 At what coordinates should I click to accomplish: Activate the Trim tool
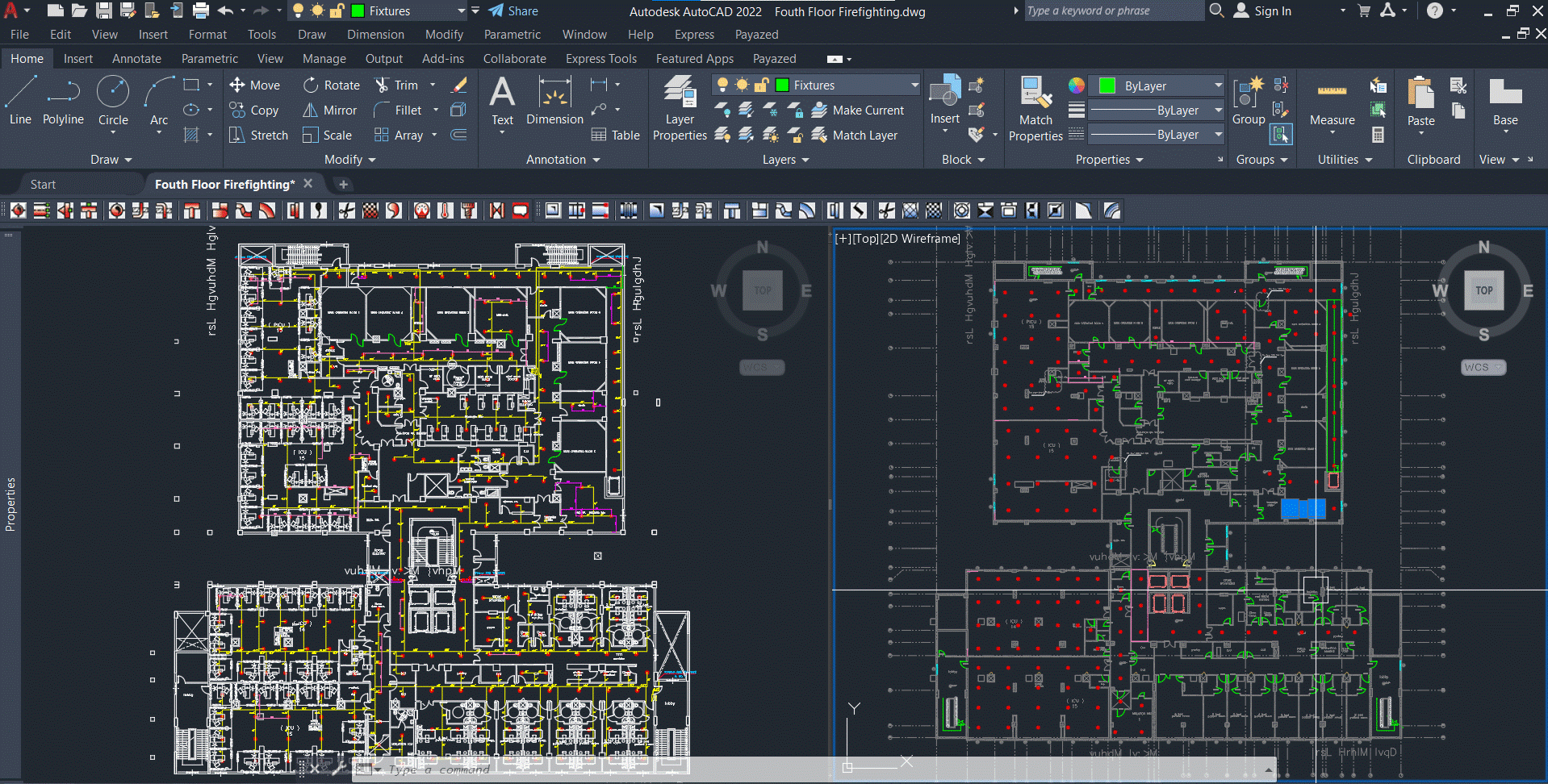click(396, 85)
